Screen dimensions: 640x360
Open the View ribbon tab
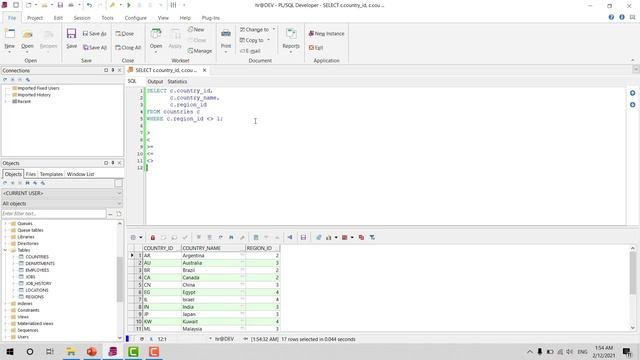pos(163,18)
